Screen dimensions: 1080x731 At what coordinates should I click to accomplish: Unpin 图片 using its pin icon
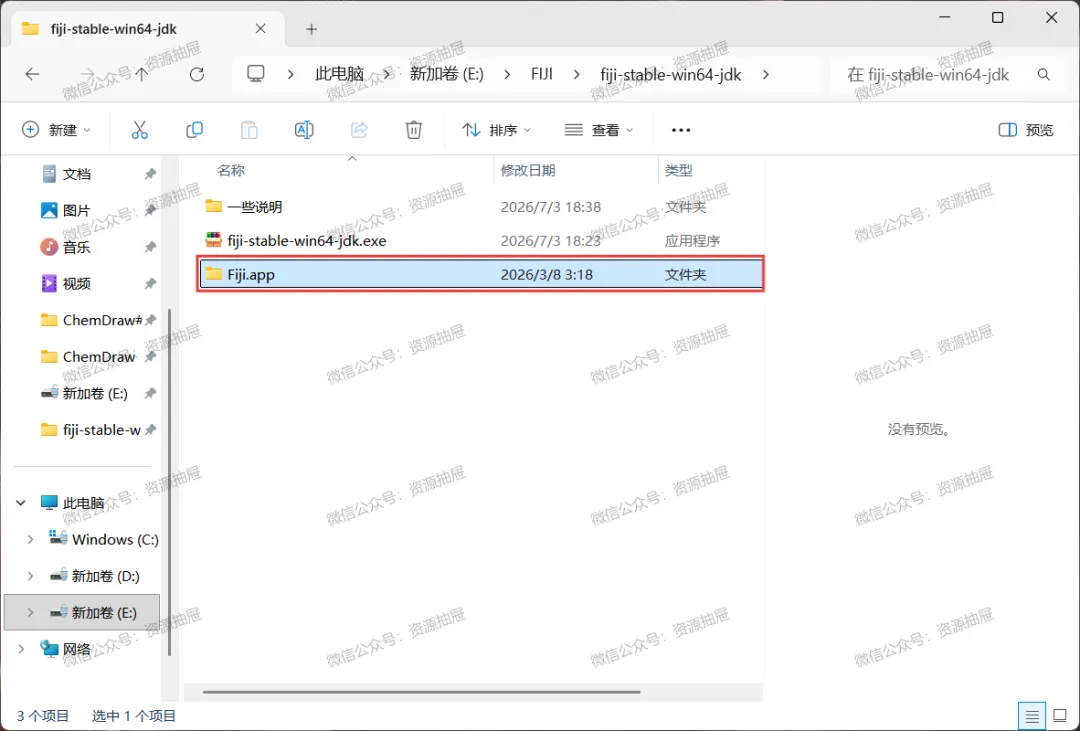pyautogui.click(x=149, y=210)
